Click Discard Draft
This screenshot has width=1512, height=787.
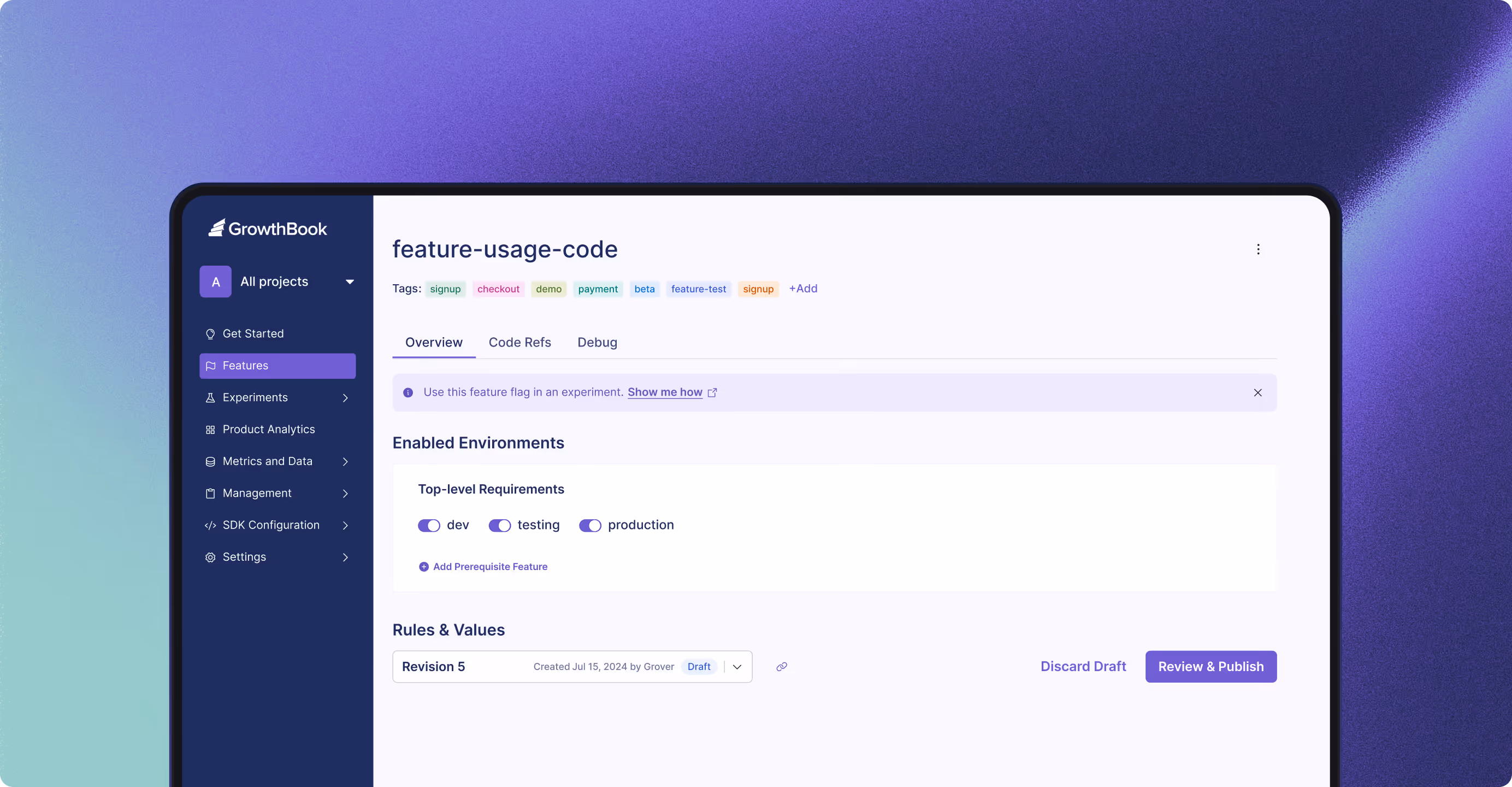(x=1083, y=667)
